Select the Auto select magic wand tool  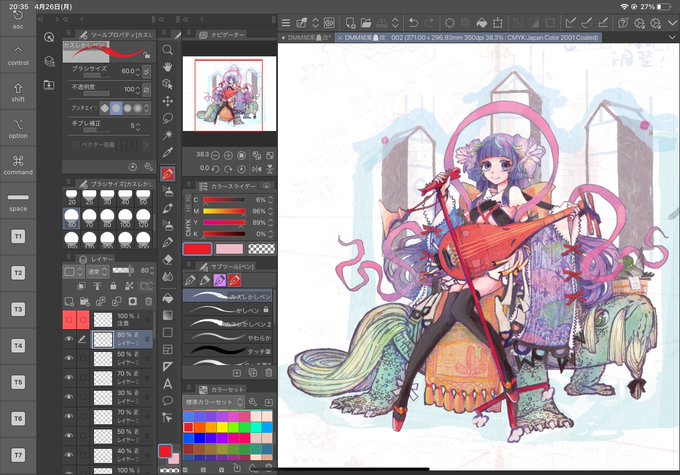click(x=167, y=135)
